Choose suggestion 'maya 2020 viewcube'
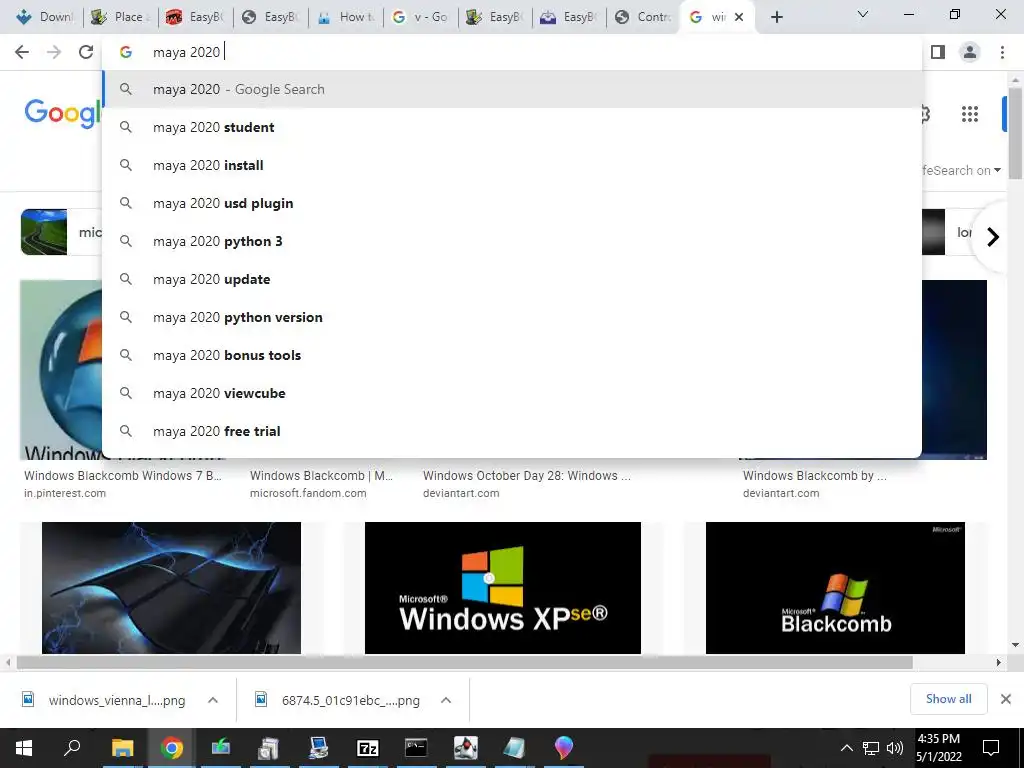The height and width of the screenshot is (768, 1024). [x=512, y=393]
